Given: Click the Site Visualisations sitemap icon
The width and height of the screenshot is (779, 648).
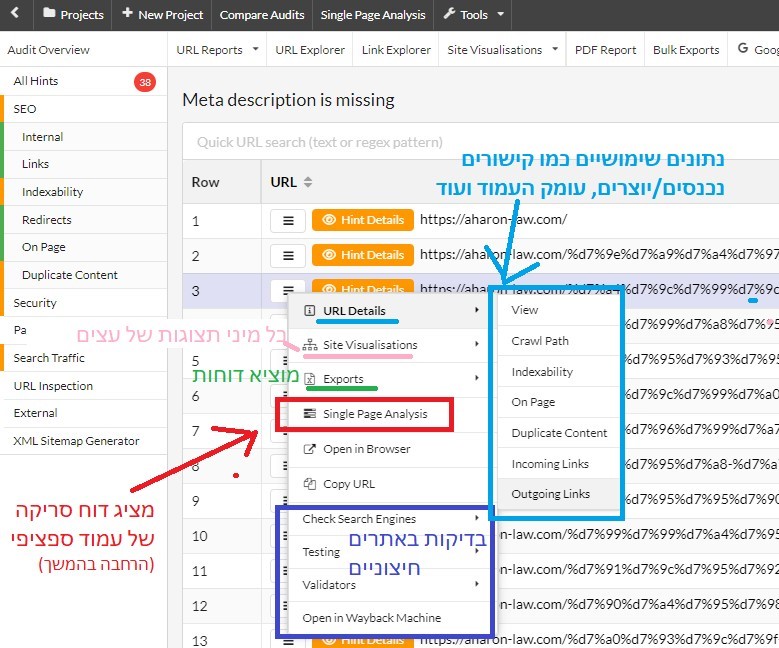Looking at the screenshot, I should (x=310, y=344).
